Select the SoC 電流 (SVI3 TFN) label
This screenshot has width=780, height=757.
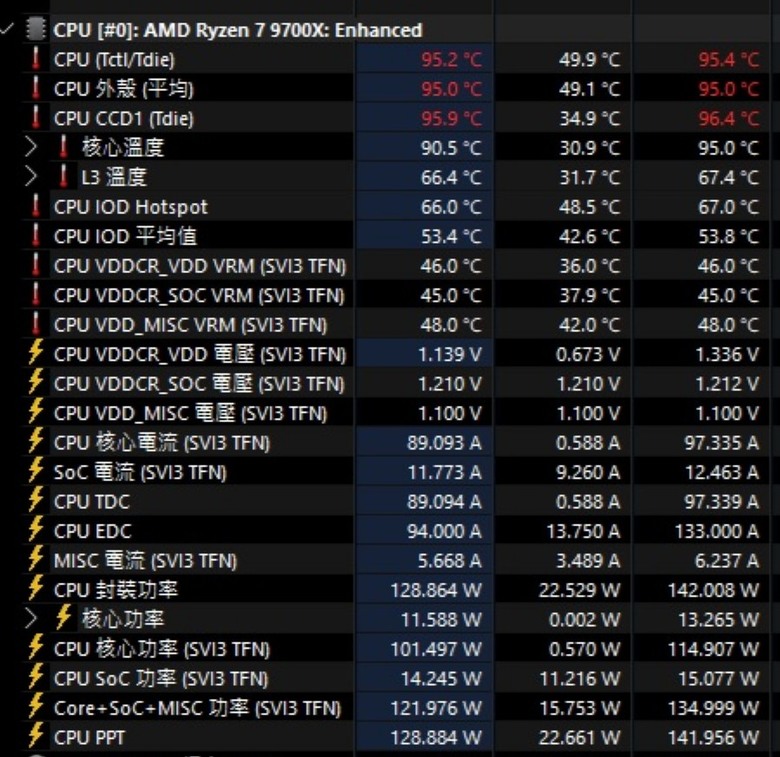click(140, 472)
